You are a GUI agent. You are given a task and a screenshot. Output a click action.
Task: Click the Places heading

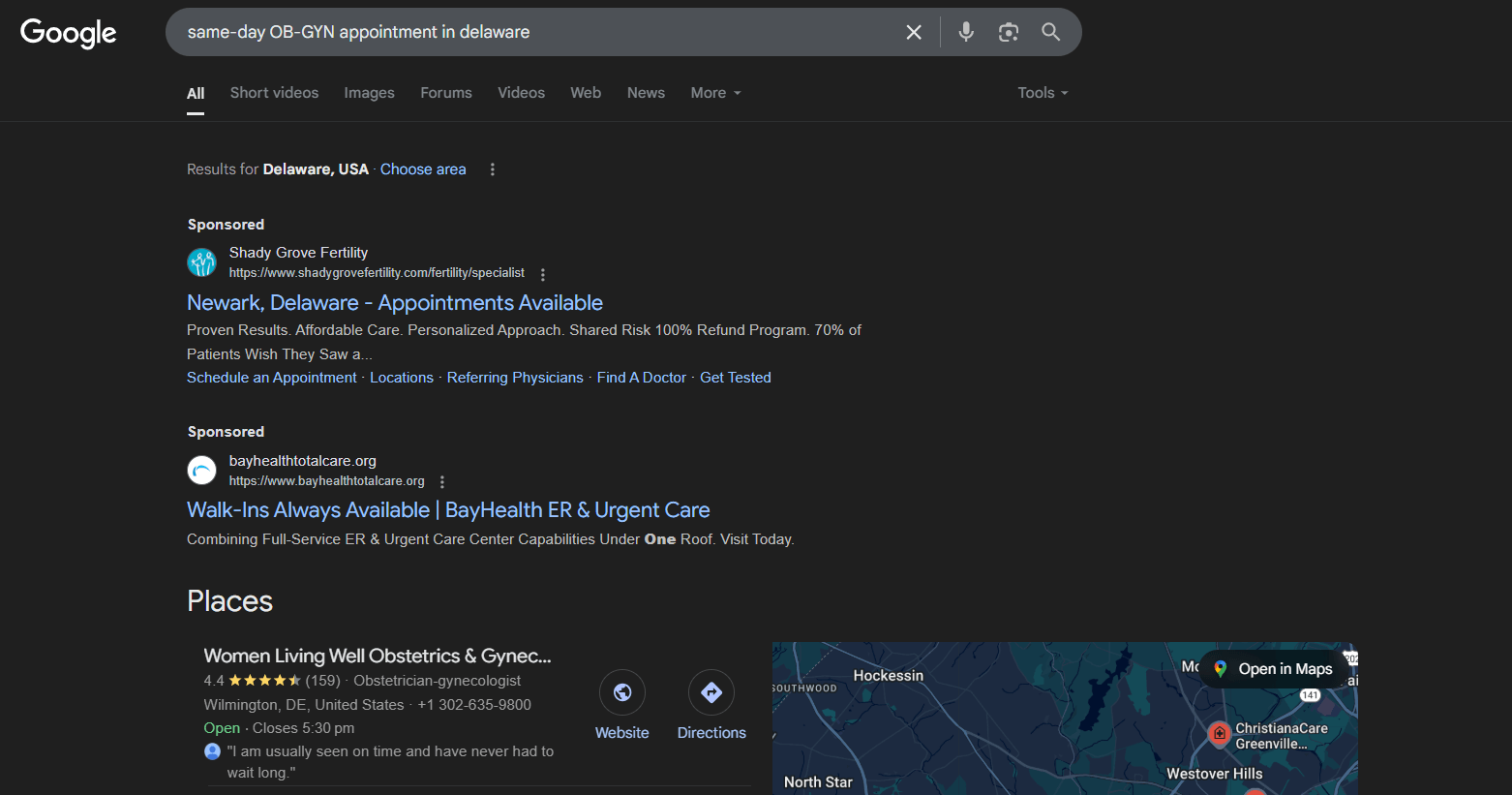click(x=229, y=601)
